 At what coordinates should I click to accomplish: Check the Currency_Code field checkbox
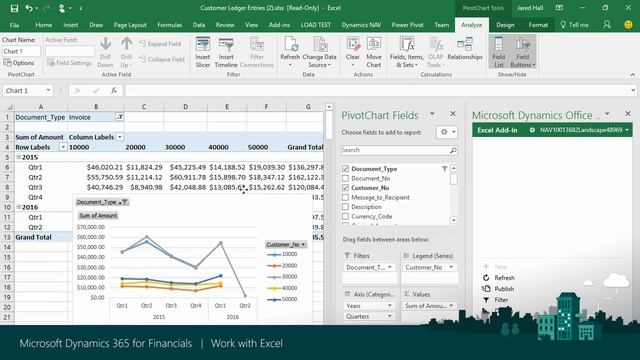coord(345,217)
